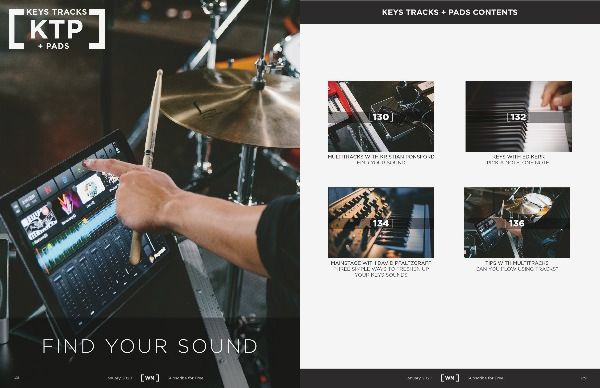The image size is (600, 388).
Task: Open the piano keys thumbnail for page 132
Action: pyautogui.click(x=518, y=116)
